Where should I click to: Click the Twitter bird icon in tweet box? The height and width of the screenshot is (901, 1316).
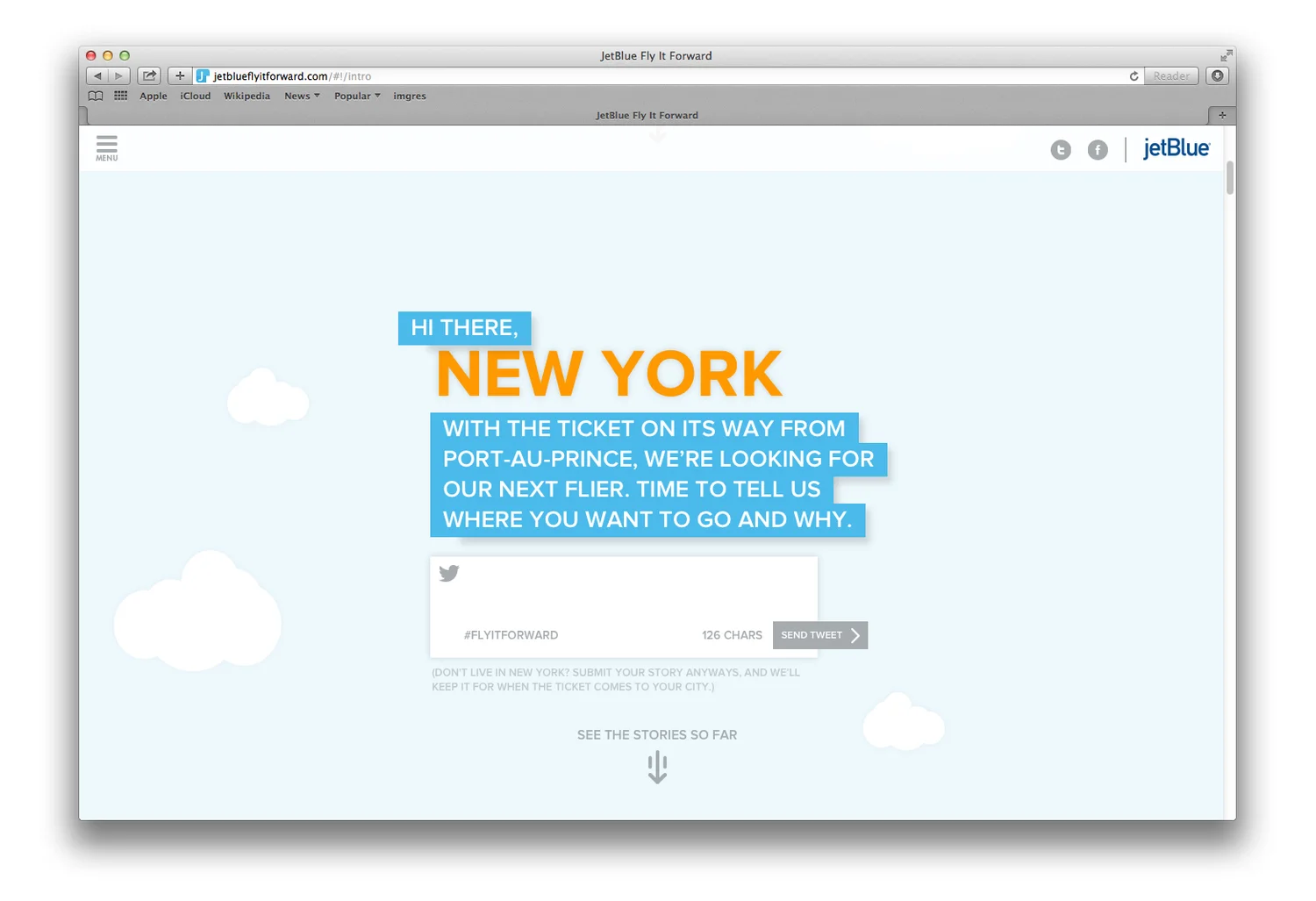click(x=449, y=574)
